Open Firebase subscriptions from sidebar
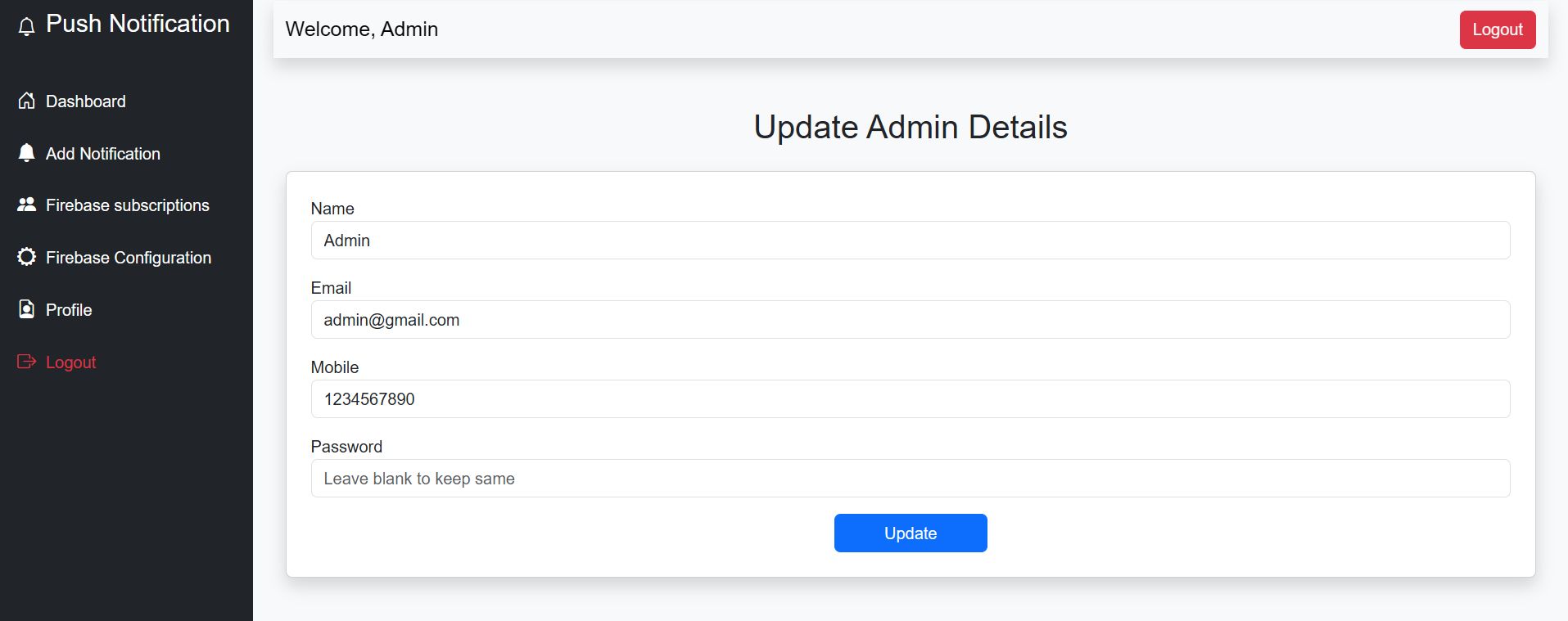This screenshot has width=1568, height=621. 127,205
